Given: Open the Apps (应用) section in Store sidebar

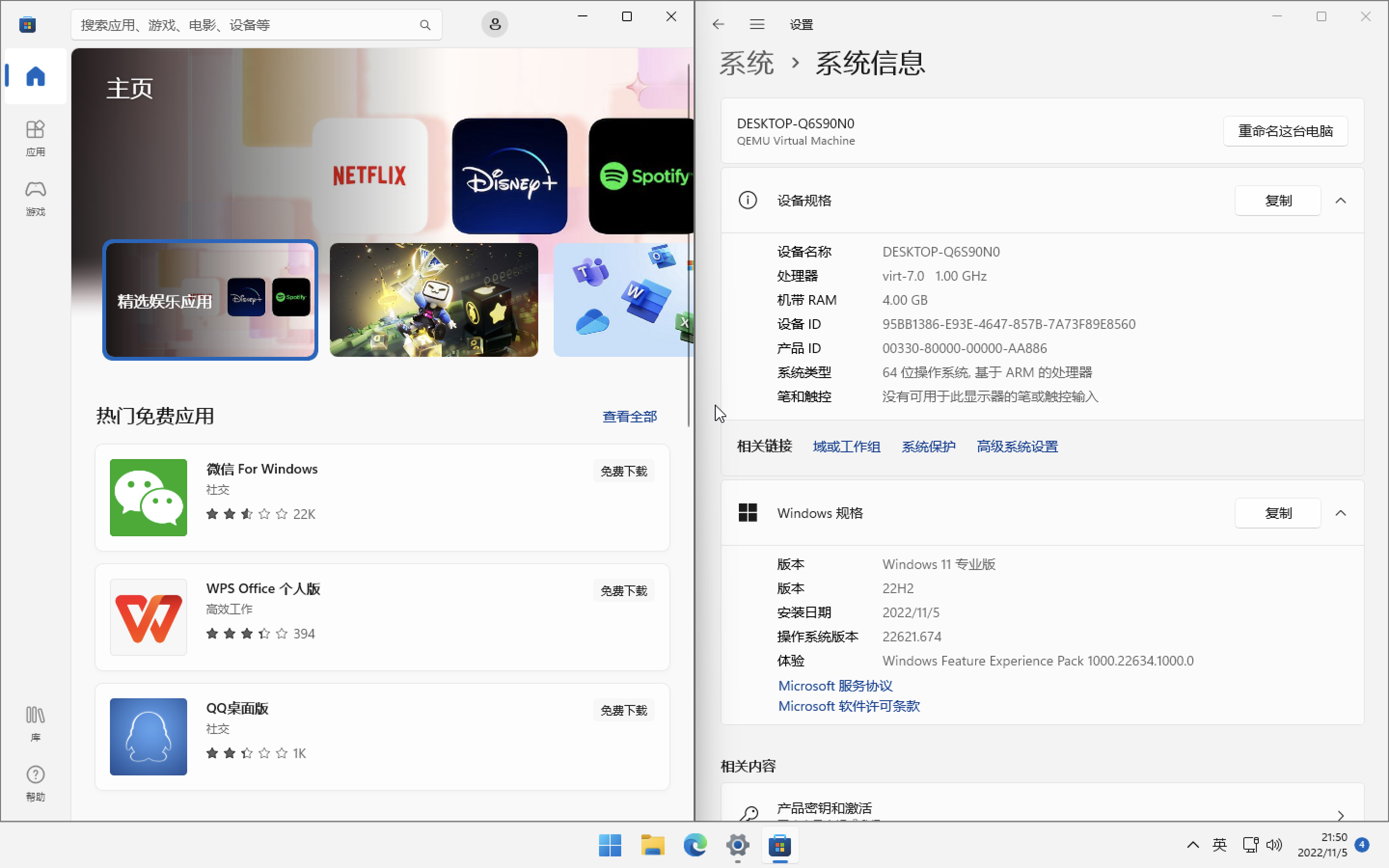Looking at the screenshot, I should click(35, 138).
